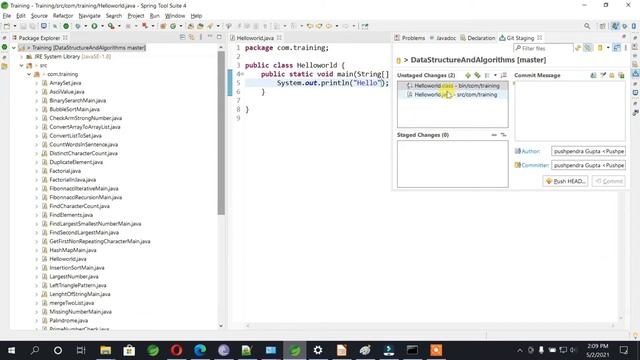Screen dimensions: 640x360
Task: Unstage selected files in Staged Changes
Action: (x=494, y=135)
